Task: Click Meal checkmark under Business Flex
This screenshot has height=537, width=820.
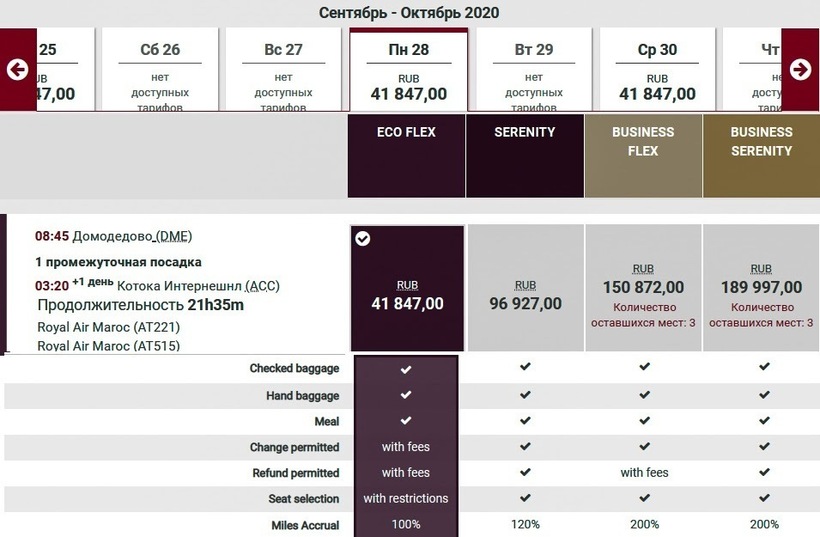Action: (x=644, y=420)
